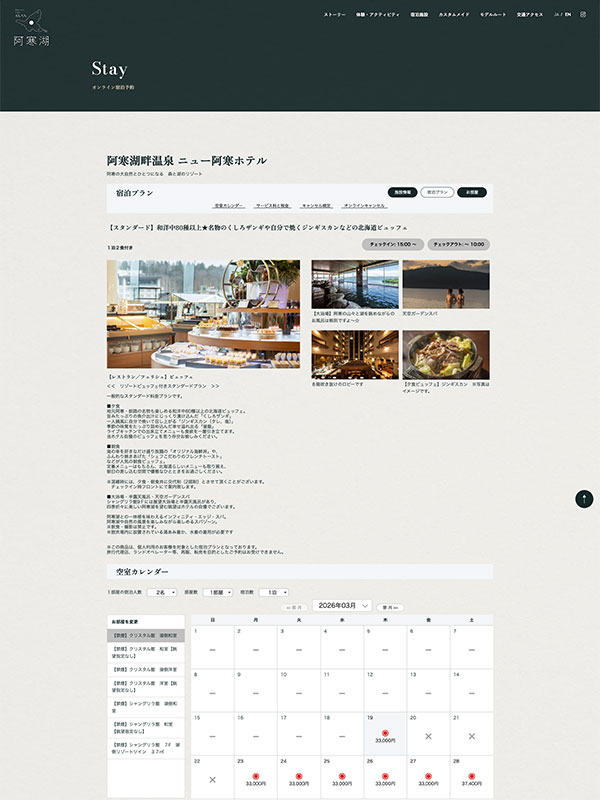Click the March 26 availability circle
600x800 pixels.
[385, 776]
